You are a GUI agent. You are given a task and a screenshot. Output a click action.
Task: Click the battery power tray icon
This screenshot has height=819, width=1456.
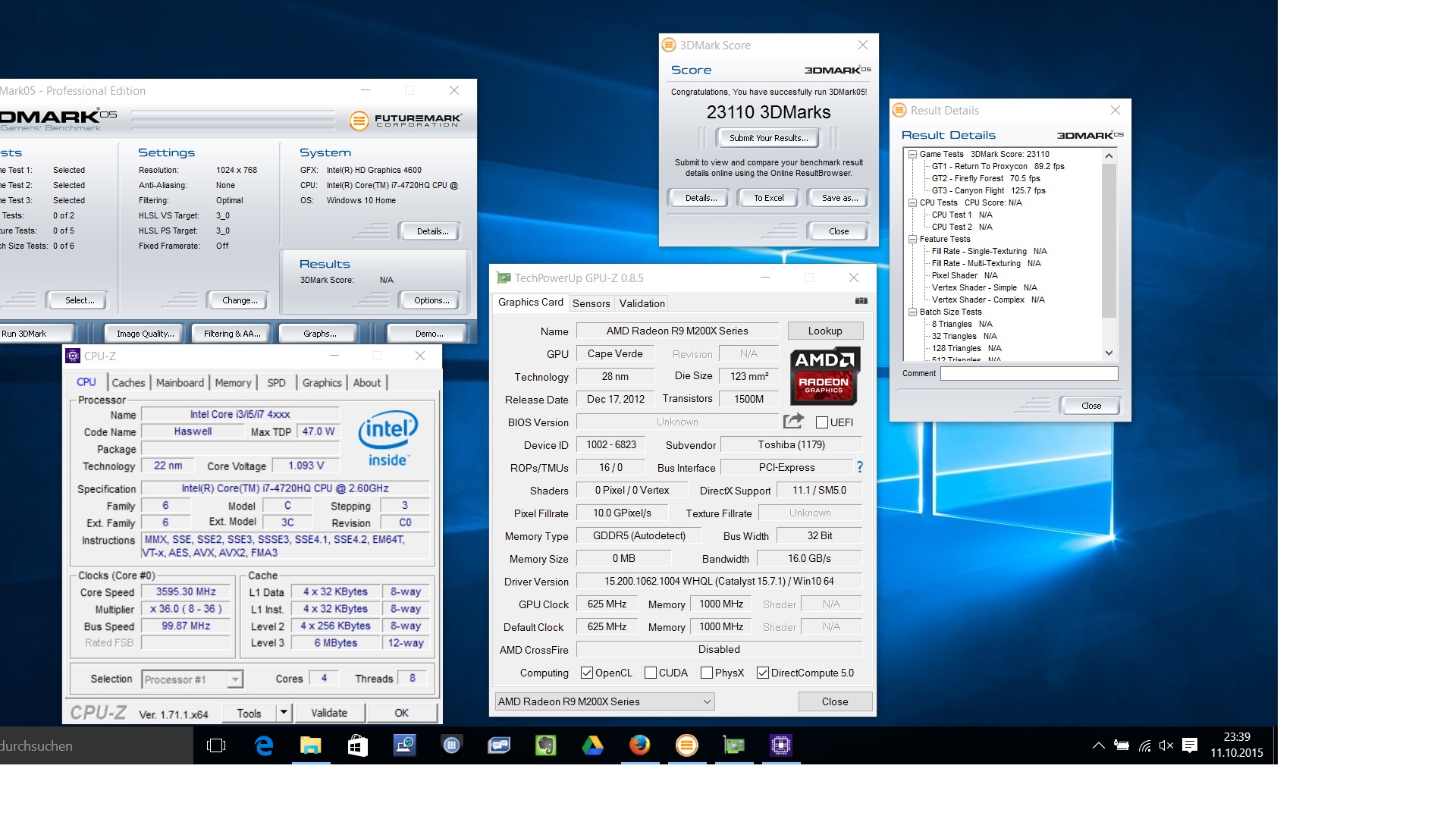tap(1121, 745)
